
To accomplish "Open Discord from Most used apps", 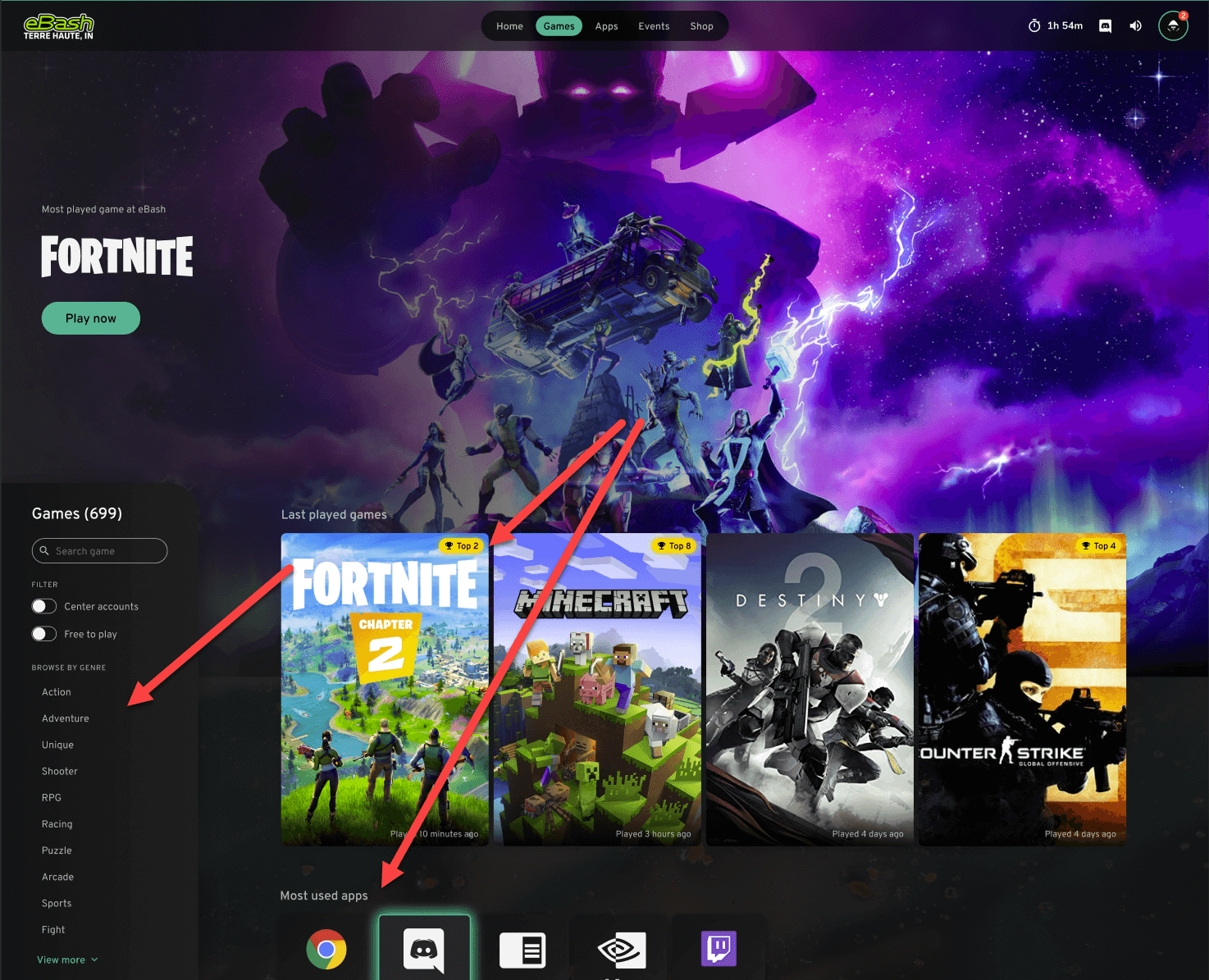I will coord(423,950).
